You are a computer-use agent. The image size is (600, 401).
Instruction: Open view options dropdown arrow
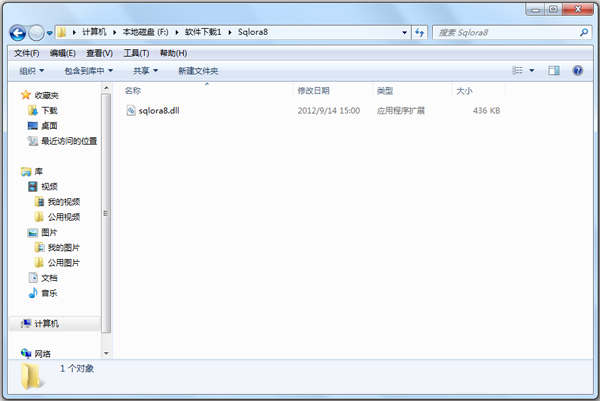[531, 71]
